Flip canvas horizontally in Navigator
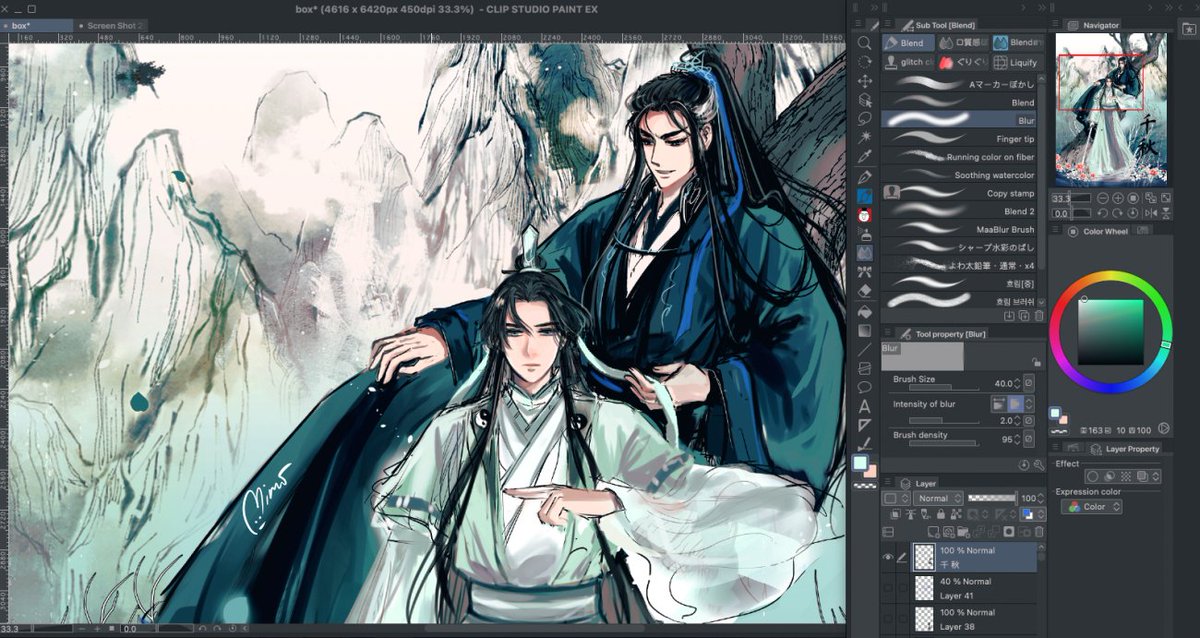 coord(1151,213)
